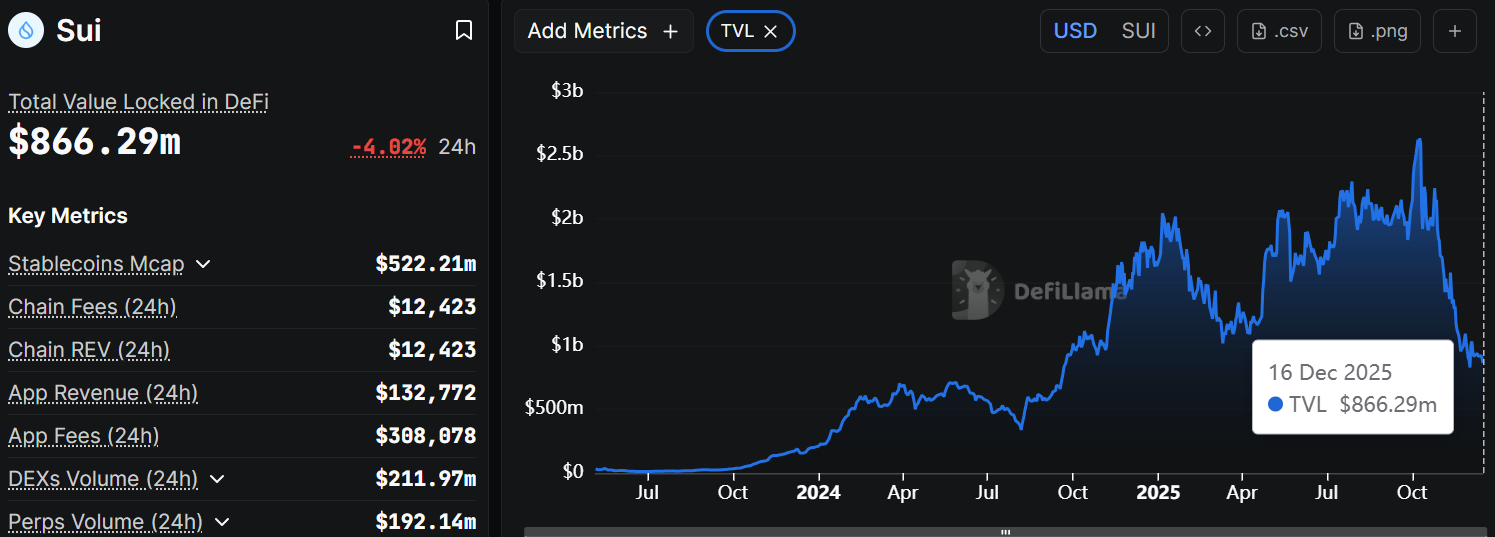Click the App Revenue (24h) label
Image resolution: width=1495 pixels, height=537 pixels.
coord(103,393)
